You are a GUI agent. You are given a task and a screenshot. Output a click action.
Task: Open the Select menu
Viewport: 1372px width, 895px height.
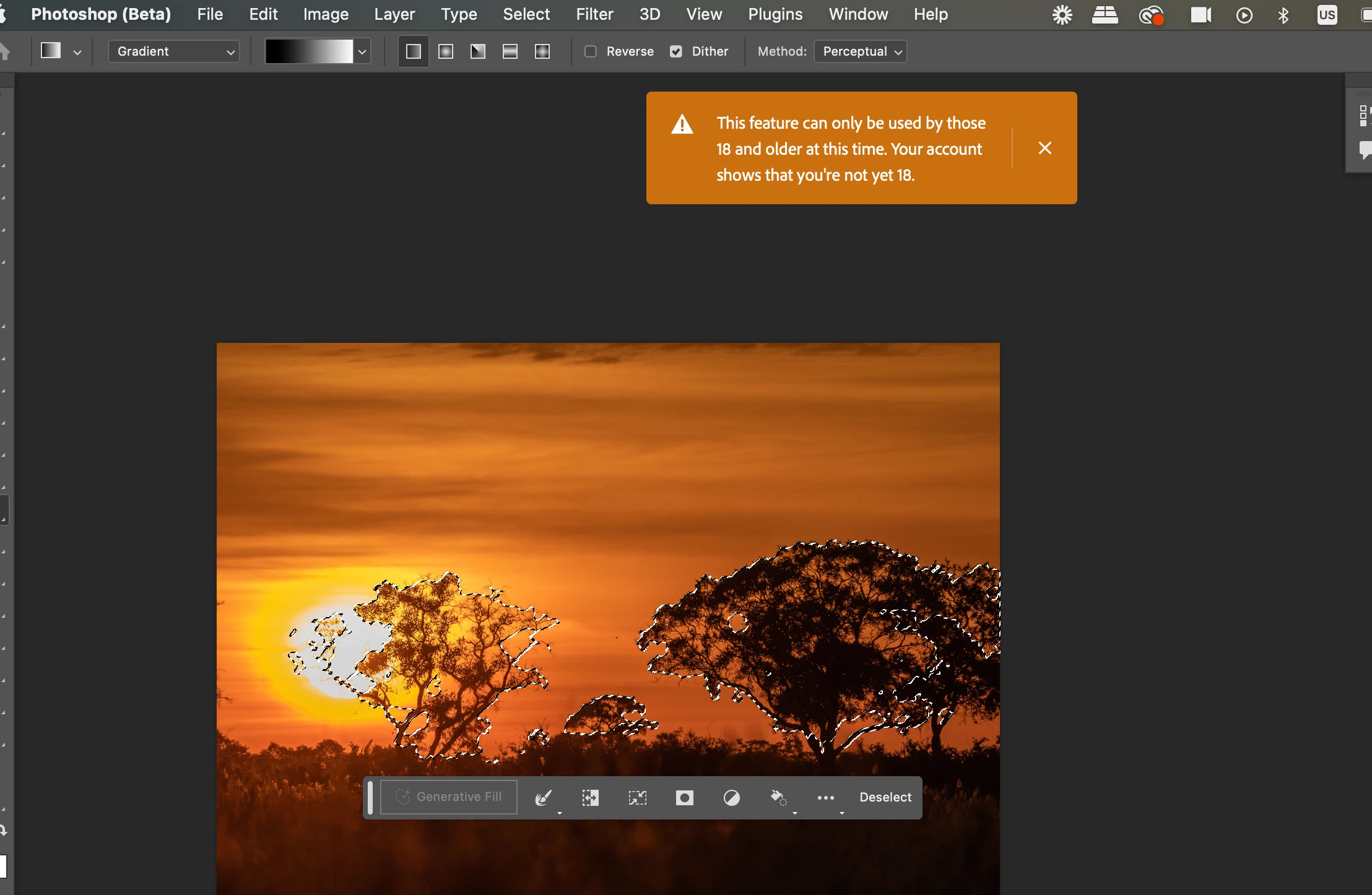point(526,14)
